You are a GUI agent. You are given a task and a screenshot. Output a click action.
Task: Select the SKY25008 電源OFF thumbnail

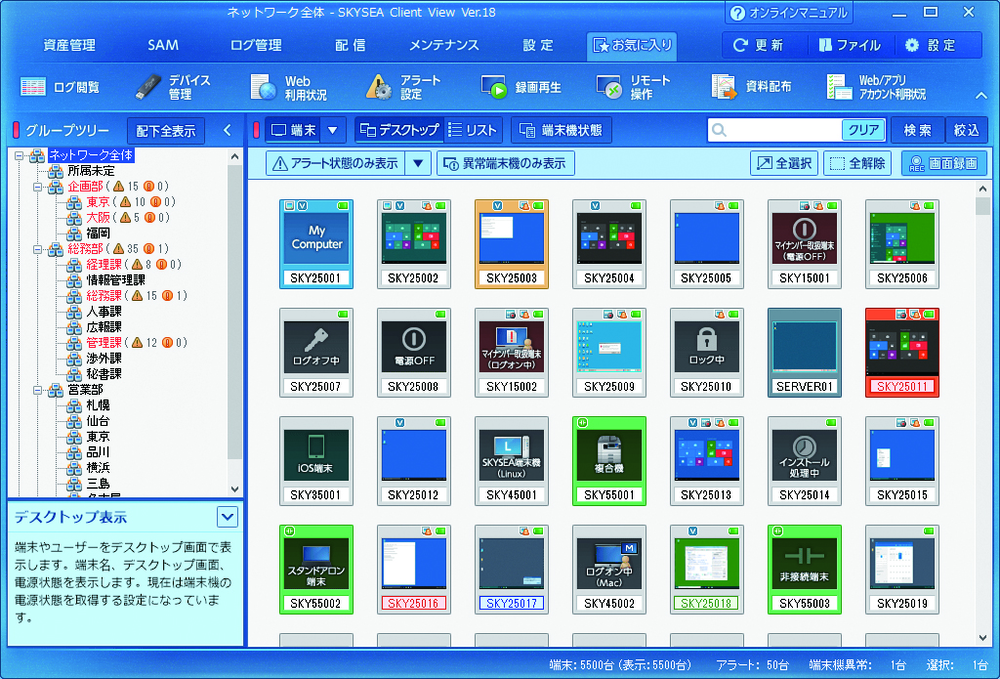[414, 353]
